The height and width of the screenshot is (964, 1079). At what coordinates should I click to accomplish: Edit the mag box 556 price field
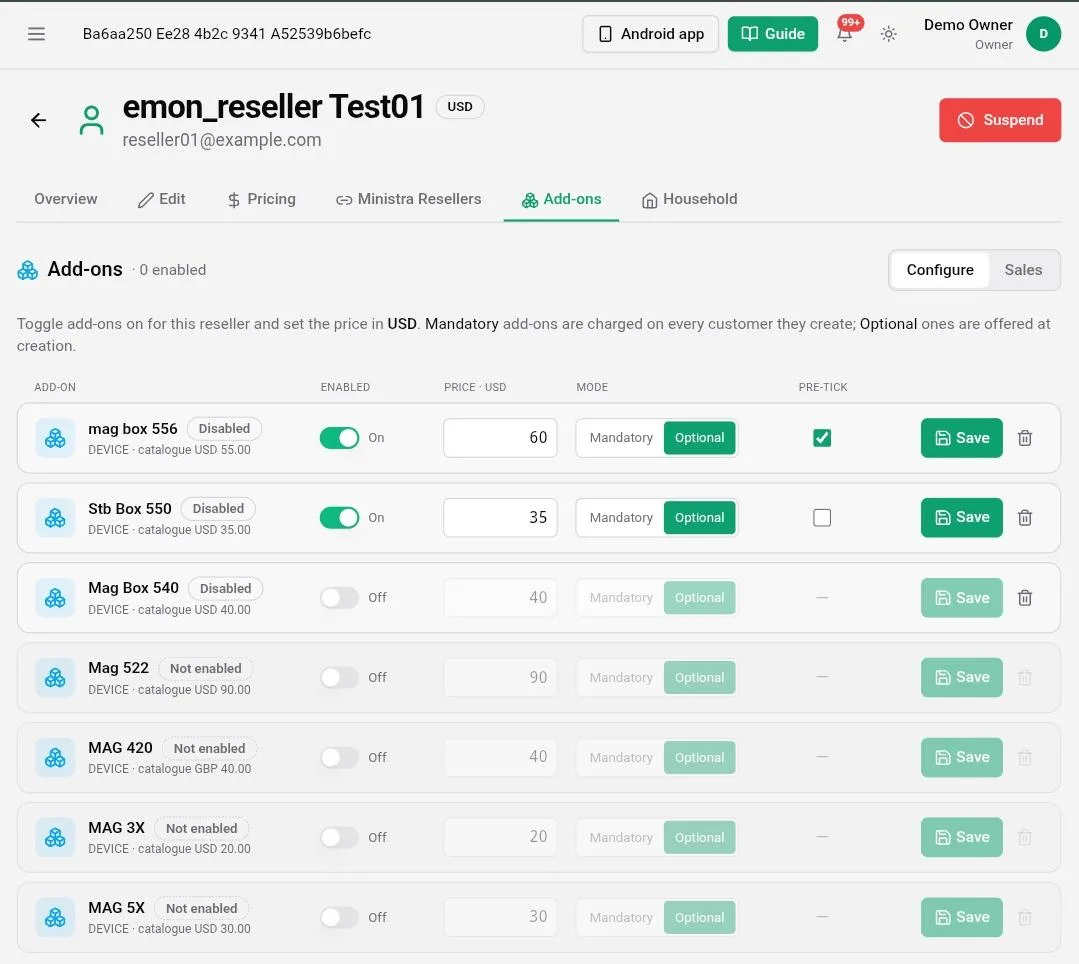500,438
